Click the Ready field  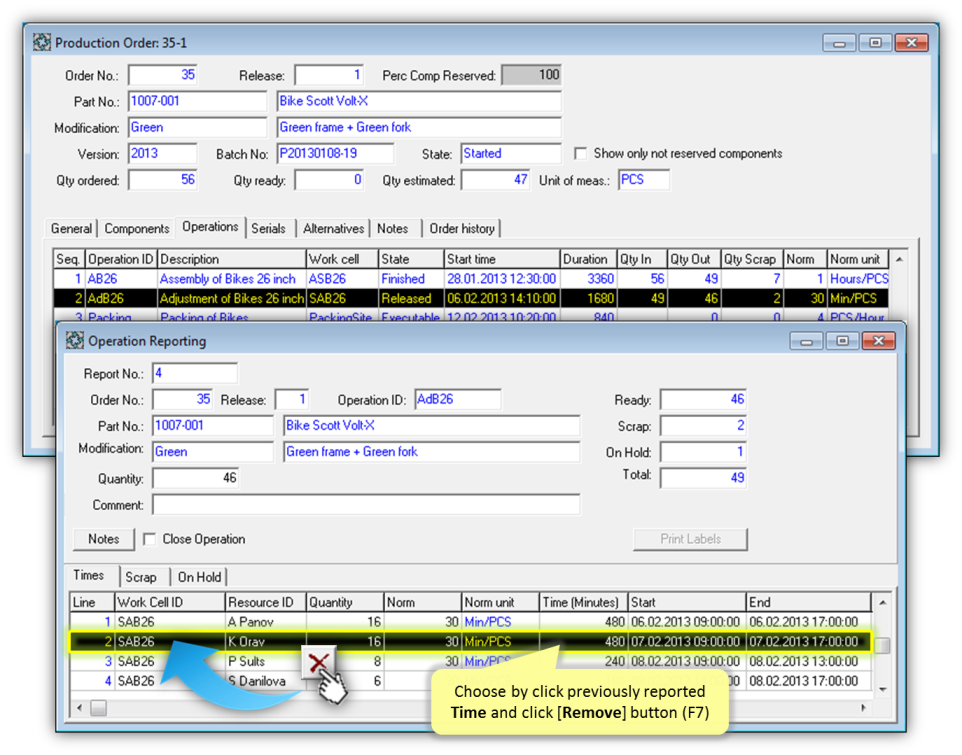tap(703, 399)
